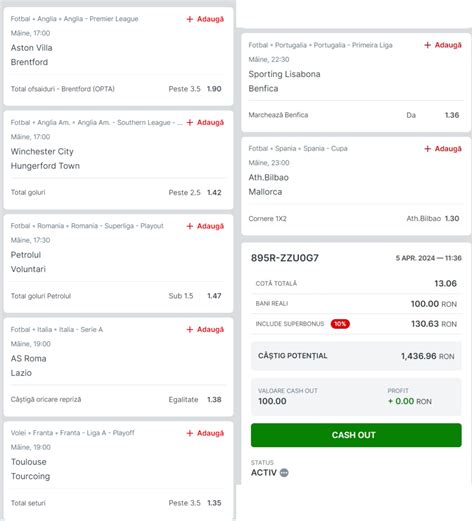This screenshot has width=474, height=521.
Task: Select Peste 3.5 odds 1.90 for Brentford offsides
Action: click(x=195, y=89)
